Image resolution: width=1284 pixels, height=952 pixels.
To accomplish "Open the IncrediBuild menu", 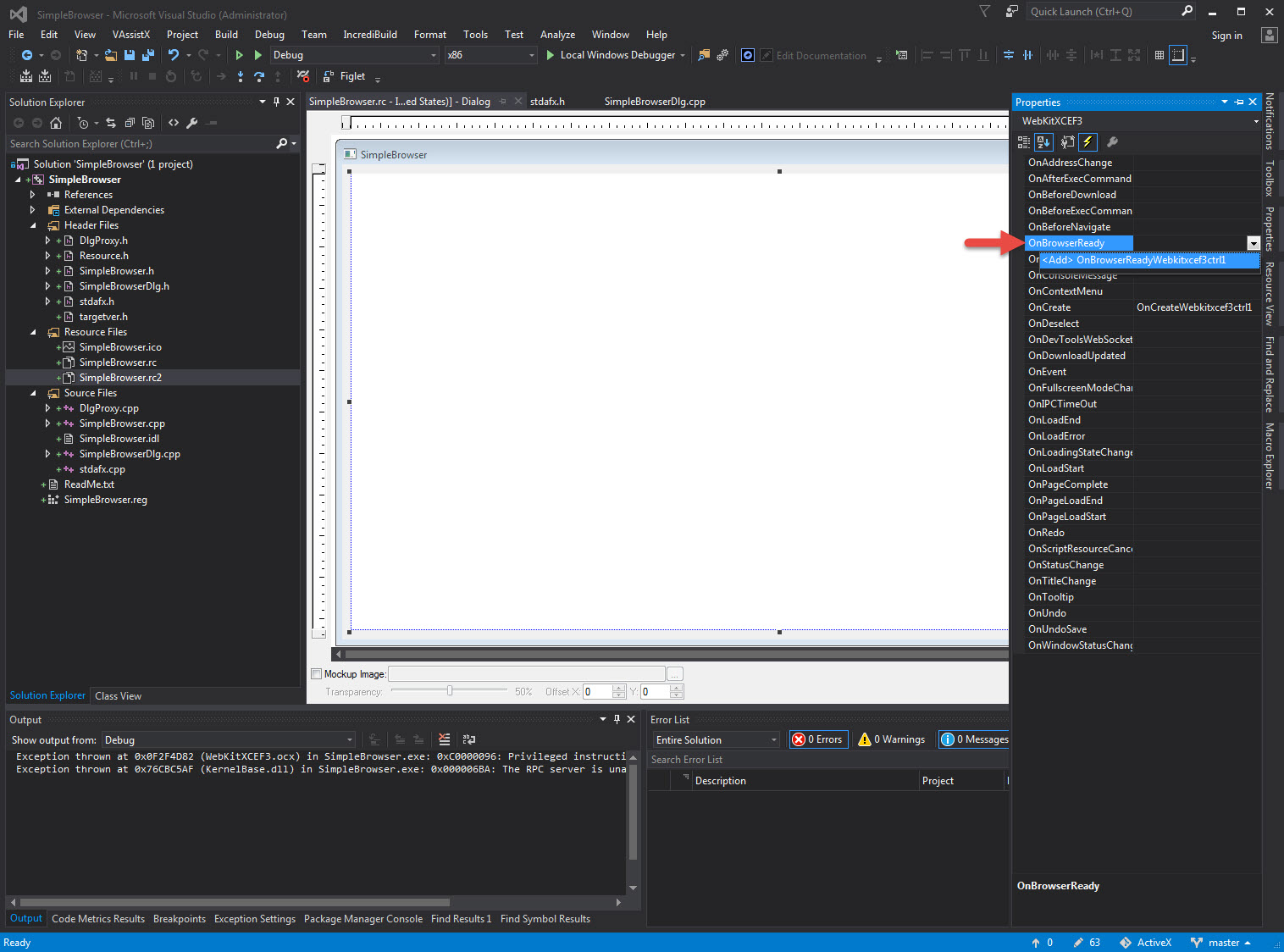I will click(370, 35).
